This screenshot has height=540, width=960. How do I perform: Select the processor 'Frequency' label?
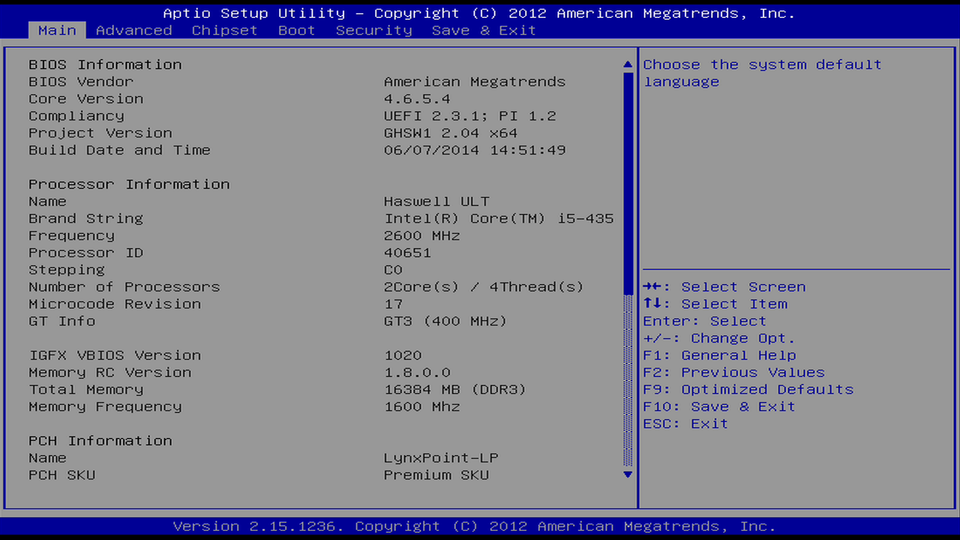point(71,236)
